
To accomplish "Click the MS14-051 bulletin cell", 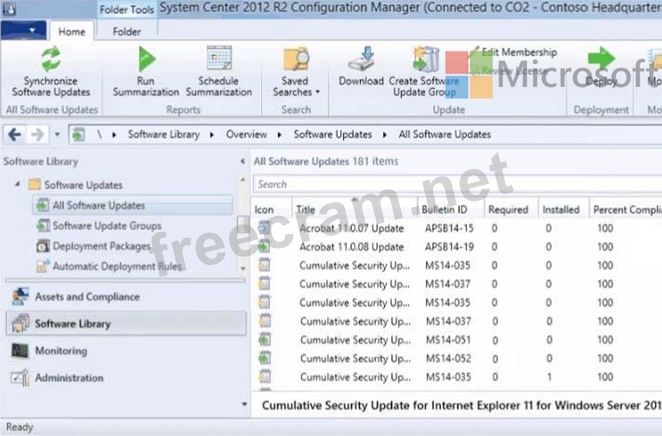I will (x=448, y=340).
